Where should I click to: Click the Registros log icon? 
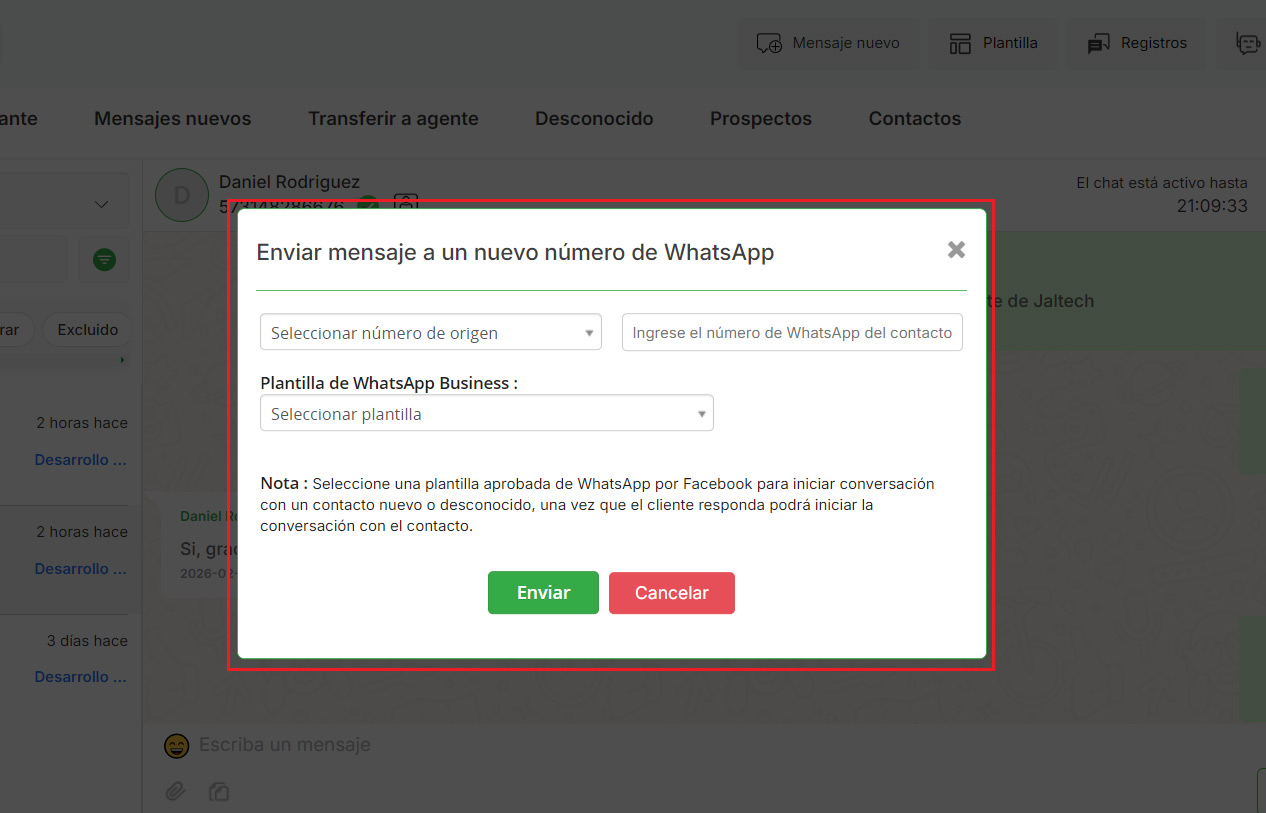pos(1099,43)
